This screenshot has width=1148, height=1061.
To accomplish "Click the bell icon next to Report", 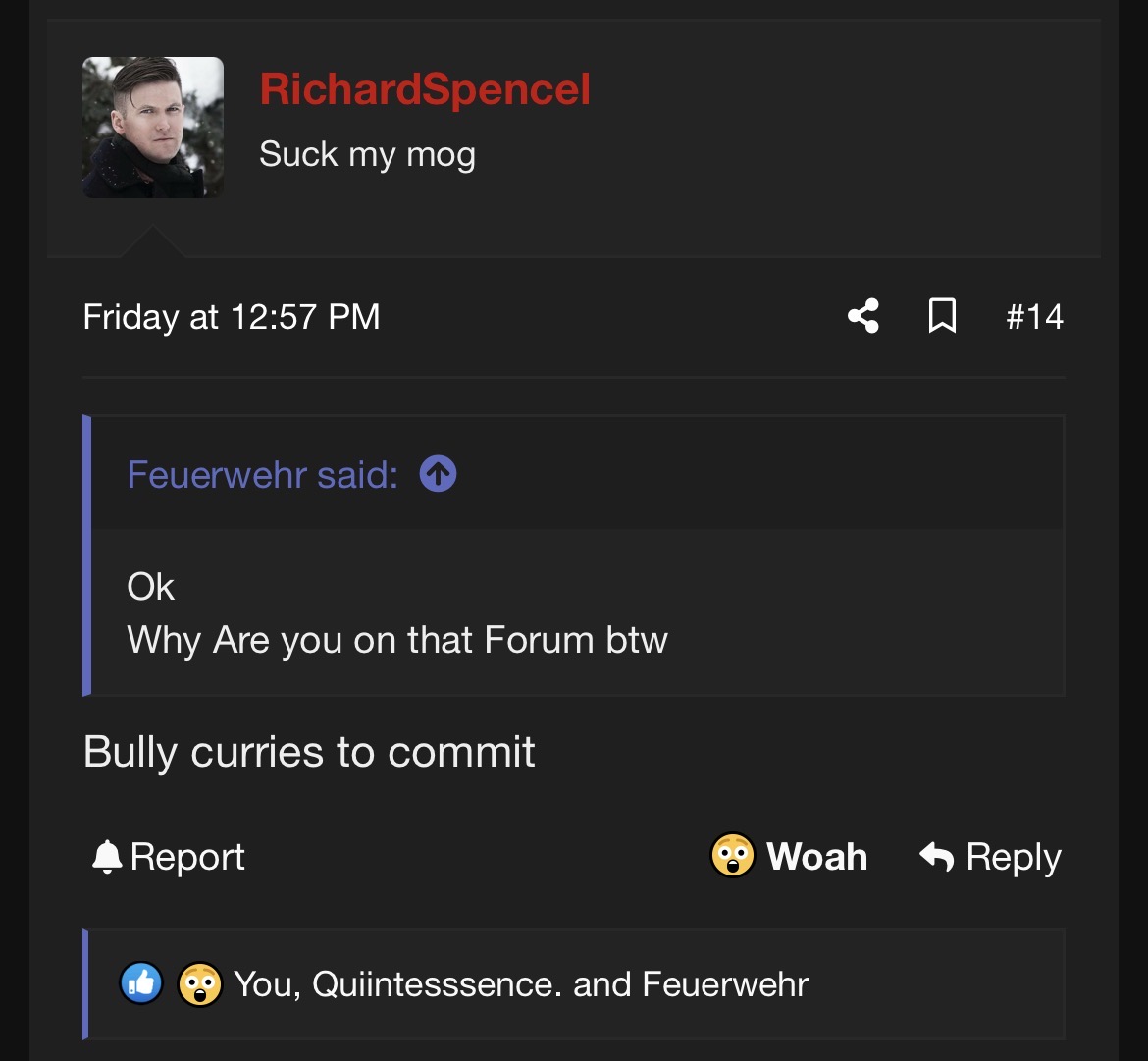I will tap(106, 857).
